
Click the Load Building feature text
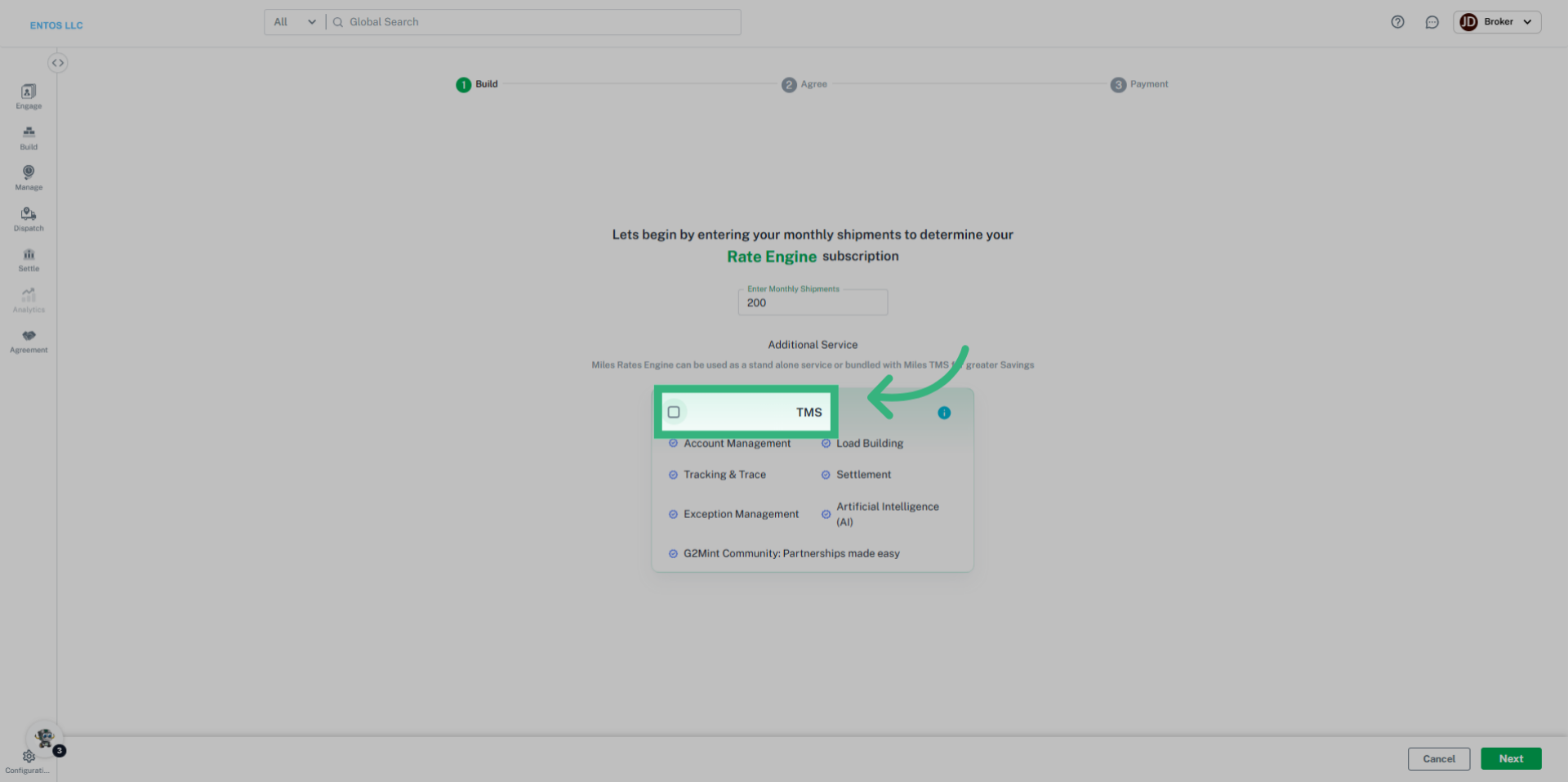point(870,444)
